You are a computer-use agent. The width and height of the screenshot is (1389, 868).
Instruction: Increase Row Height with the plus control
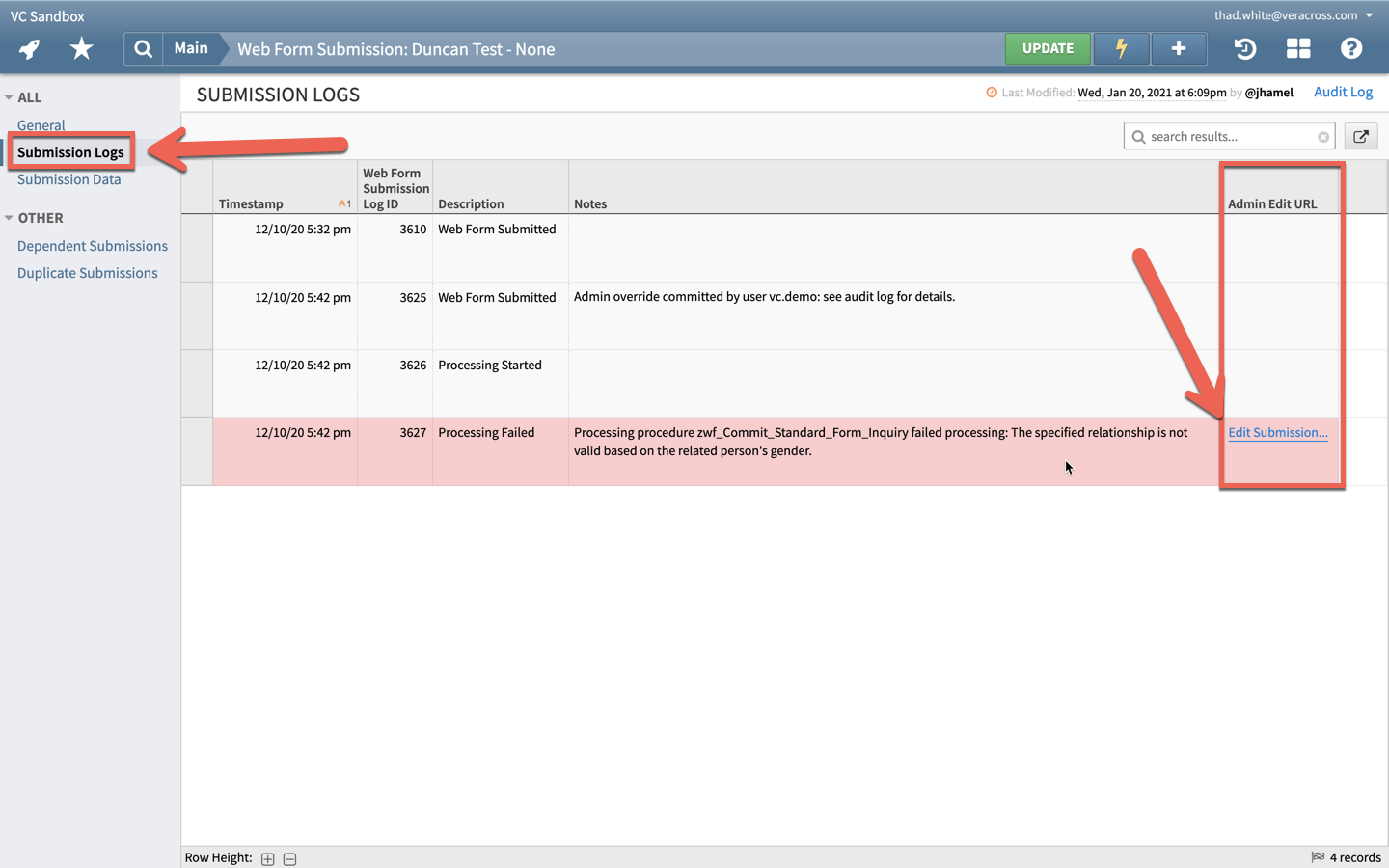(267, 858)
